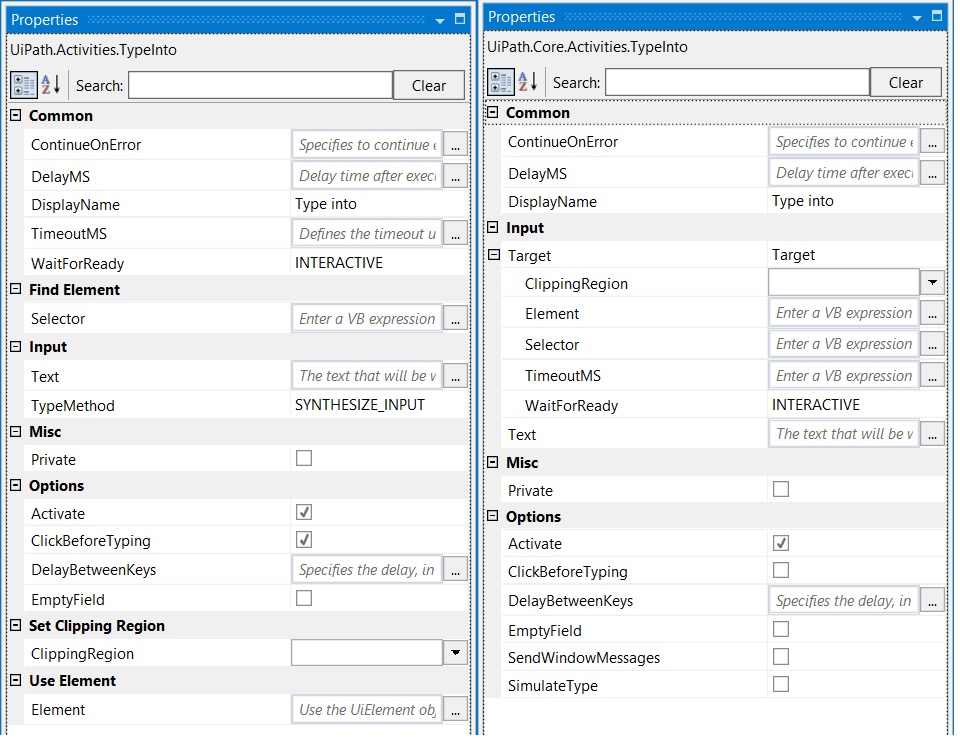Viewport: 960px width, 742px height.
Task: Open ellipsis editor for TimeoutMS in left panel
Action: [x=456, y=234]
